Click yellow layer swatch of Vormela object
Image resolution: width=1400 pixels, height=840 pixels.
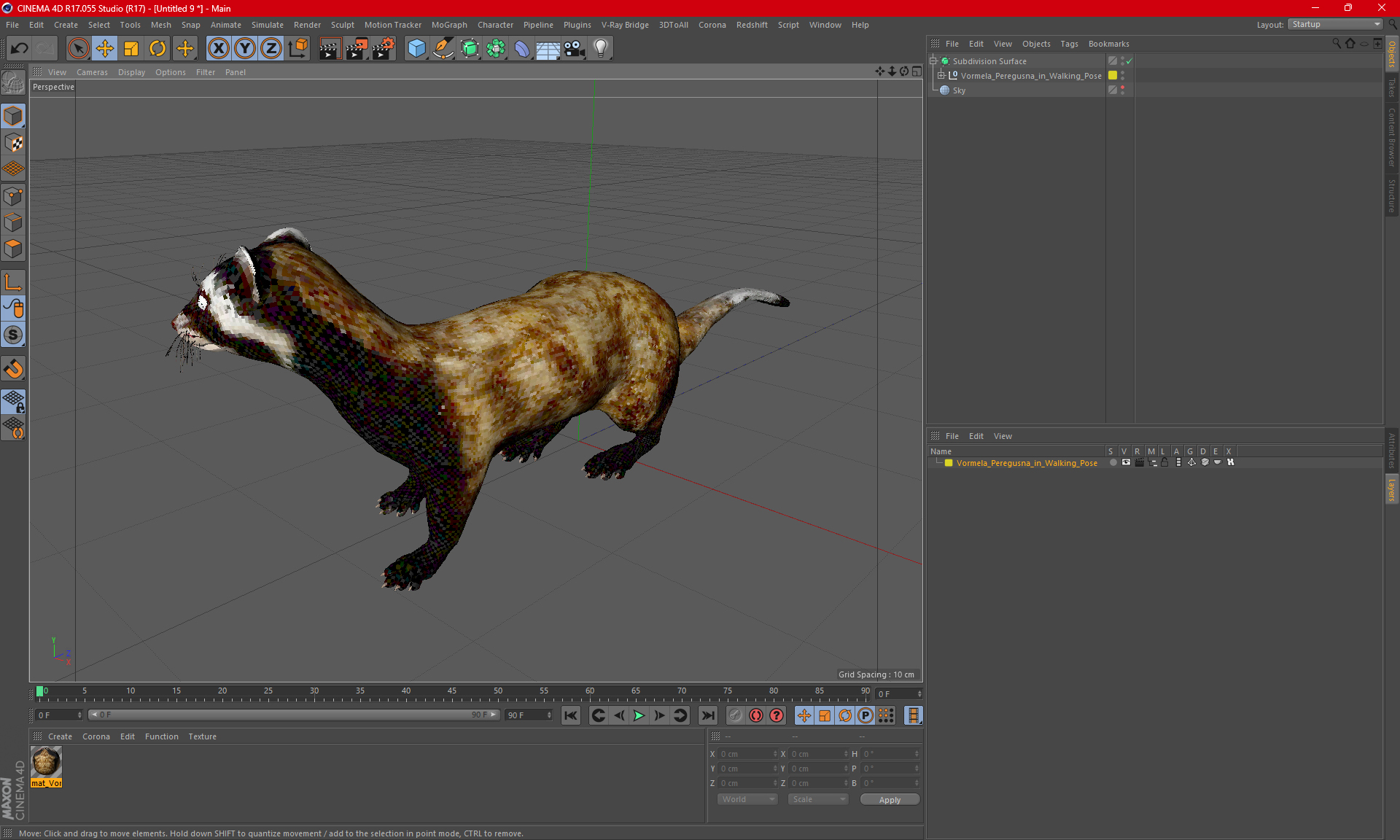(x=1113, y=76)
